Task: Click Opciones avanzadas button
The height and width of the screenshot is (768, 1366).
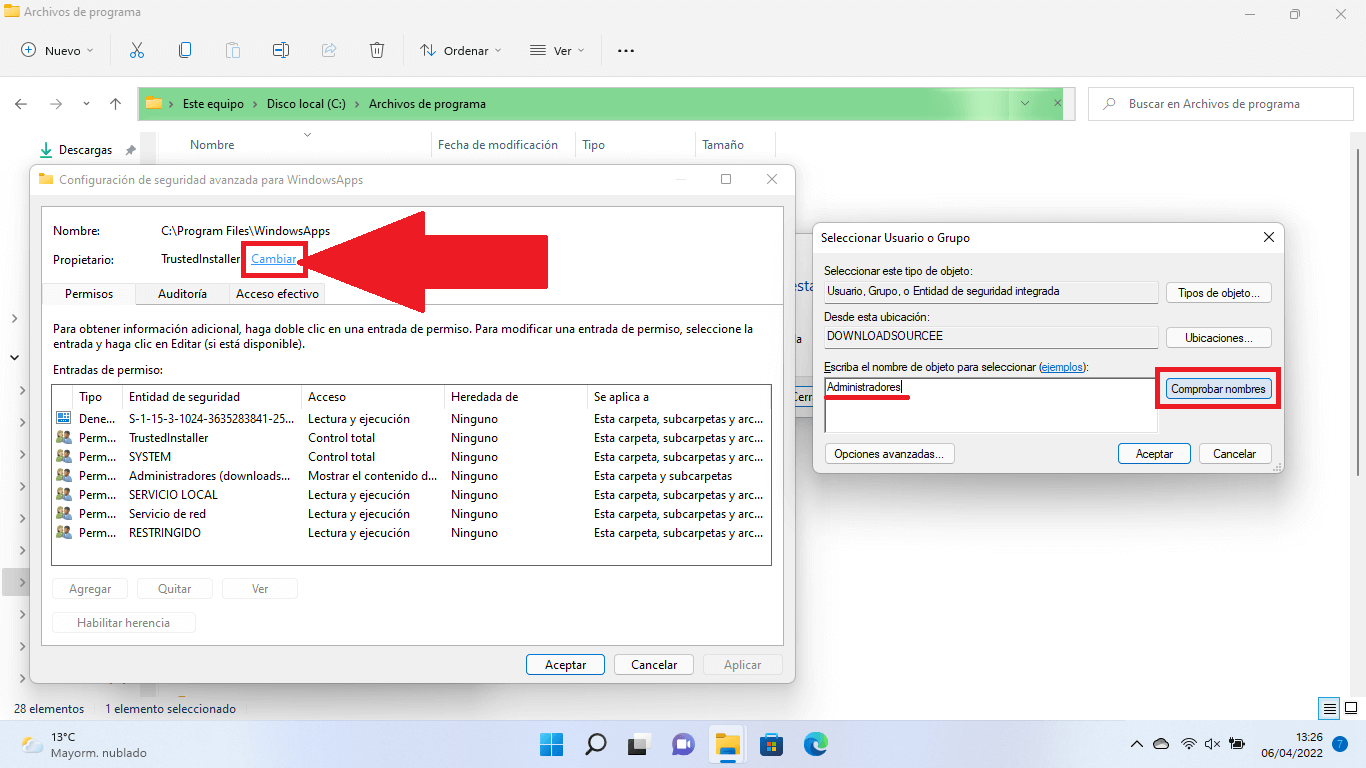Action: (889, 454)
